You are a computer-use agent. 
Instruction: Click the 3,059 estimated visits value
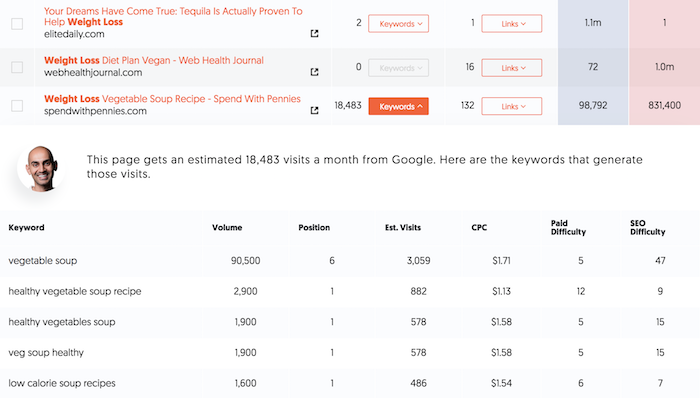pos(418,261)
